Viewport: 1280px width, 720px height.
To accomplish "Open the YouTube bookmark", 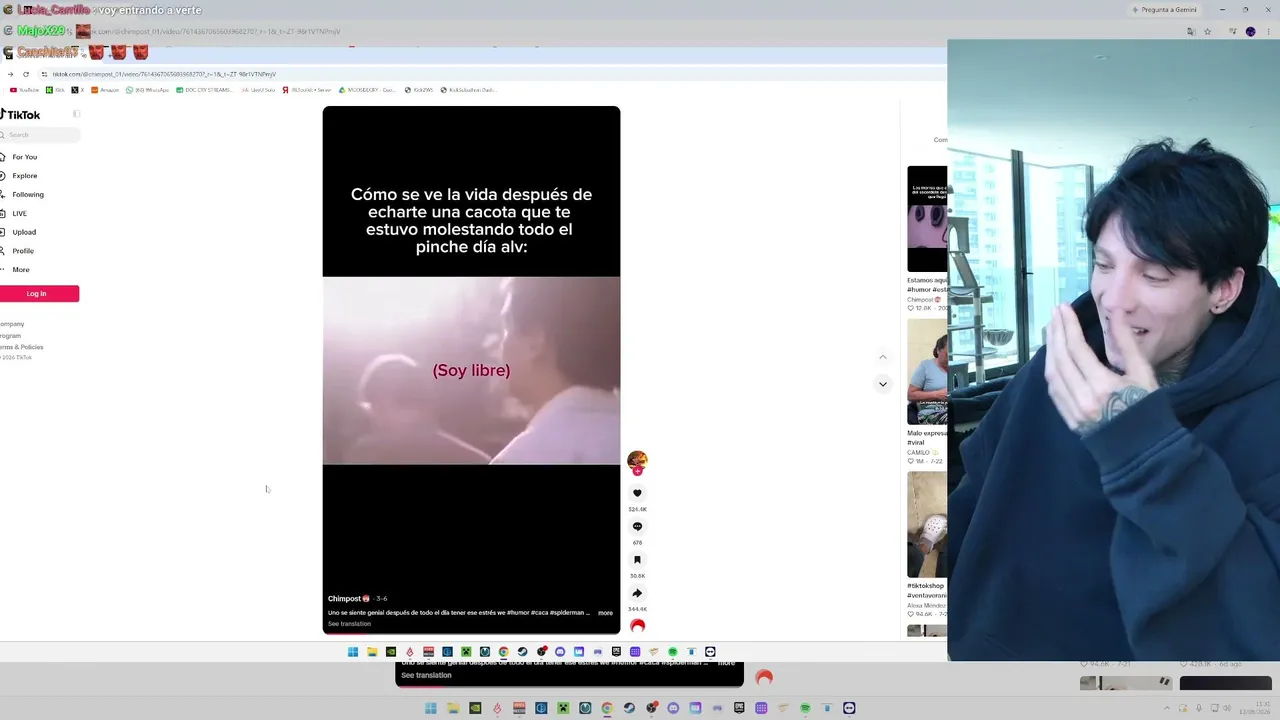I will click(25, 90).
